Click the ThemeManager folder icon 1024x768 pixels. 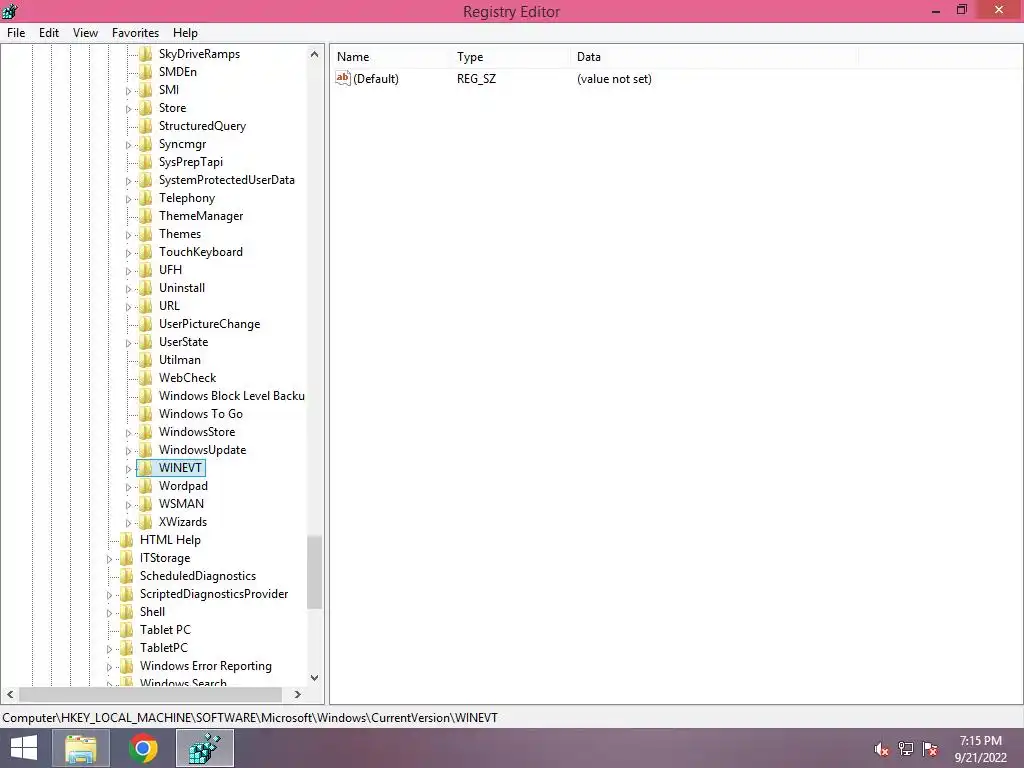coord(146,216)
